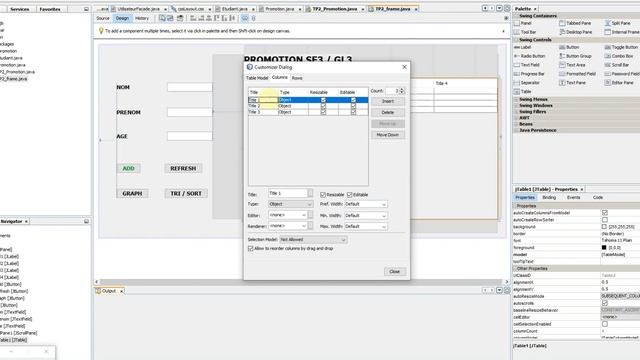Select the Tool Bar palette icon
640x360 pixels.
click(x=517, y=32)
